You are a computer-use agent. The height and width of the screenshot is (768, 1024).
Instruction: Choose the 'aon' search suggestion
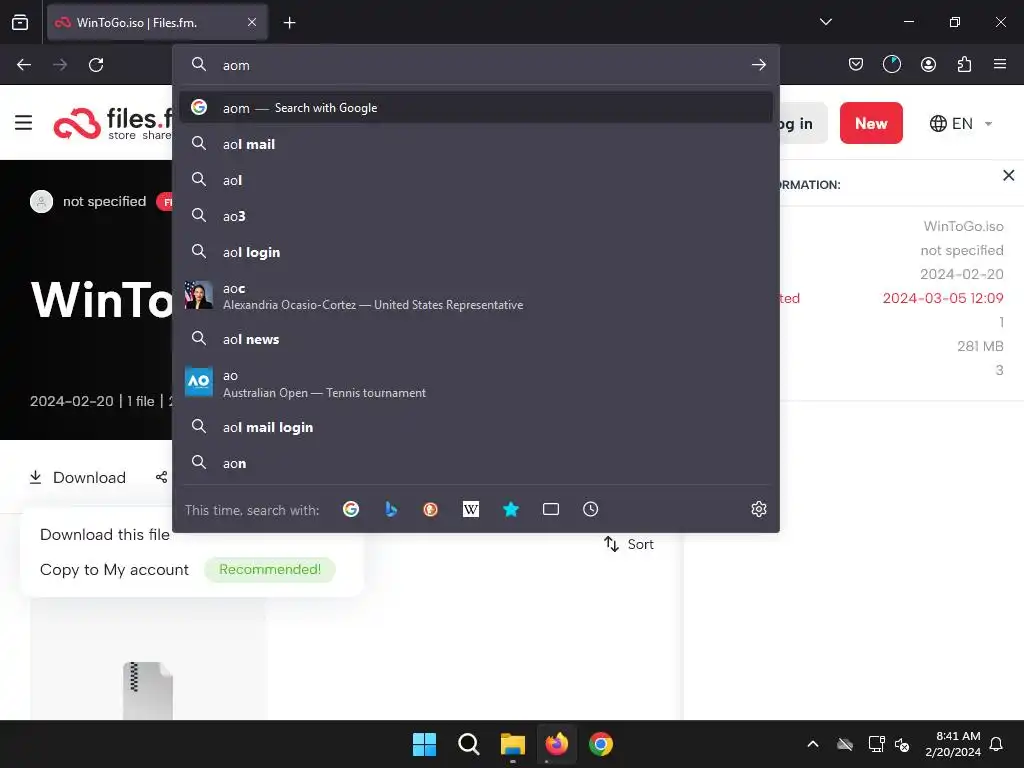point(476,462)
